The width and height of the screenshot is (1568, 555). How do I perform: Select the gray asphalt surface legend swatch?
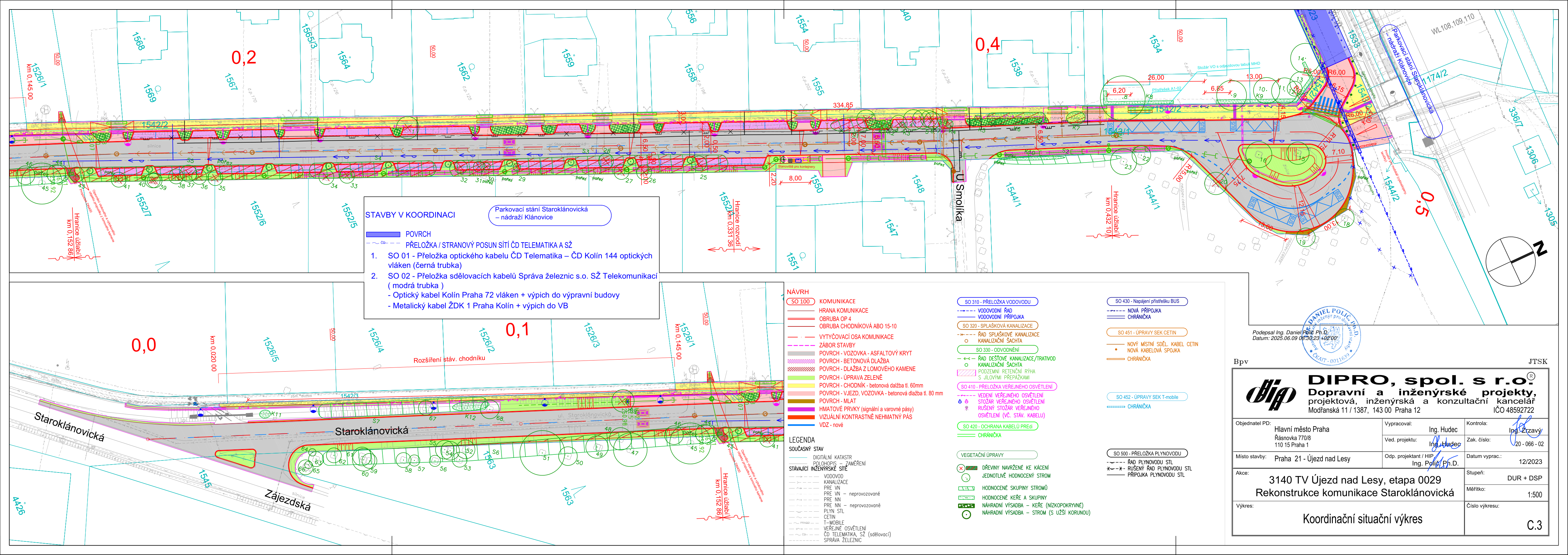(x=800, y=353)
